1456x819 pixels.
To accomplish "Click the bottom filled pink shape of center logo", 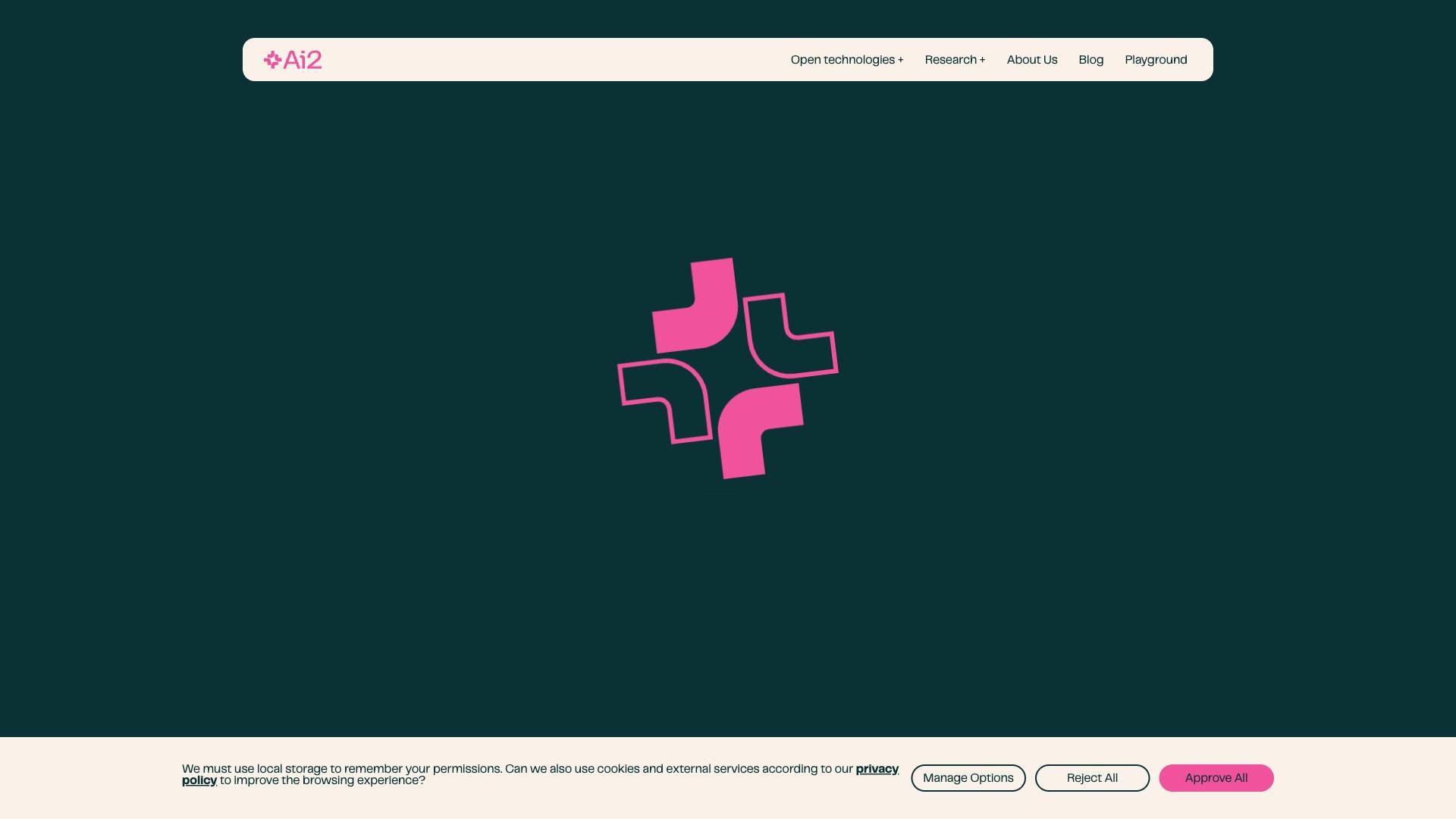I will click(751, 423).
